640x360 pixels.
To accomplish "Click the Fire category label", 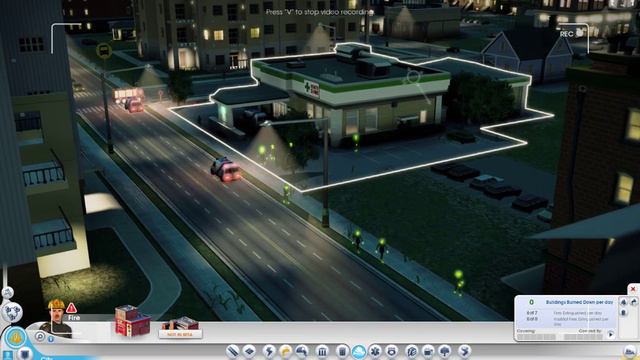I will 74,318.
